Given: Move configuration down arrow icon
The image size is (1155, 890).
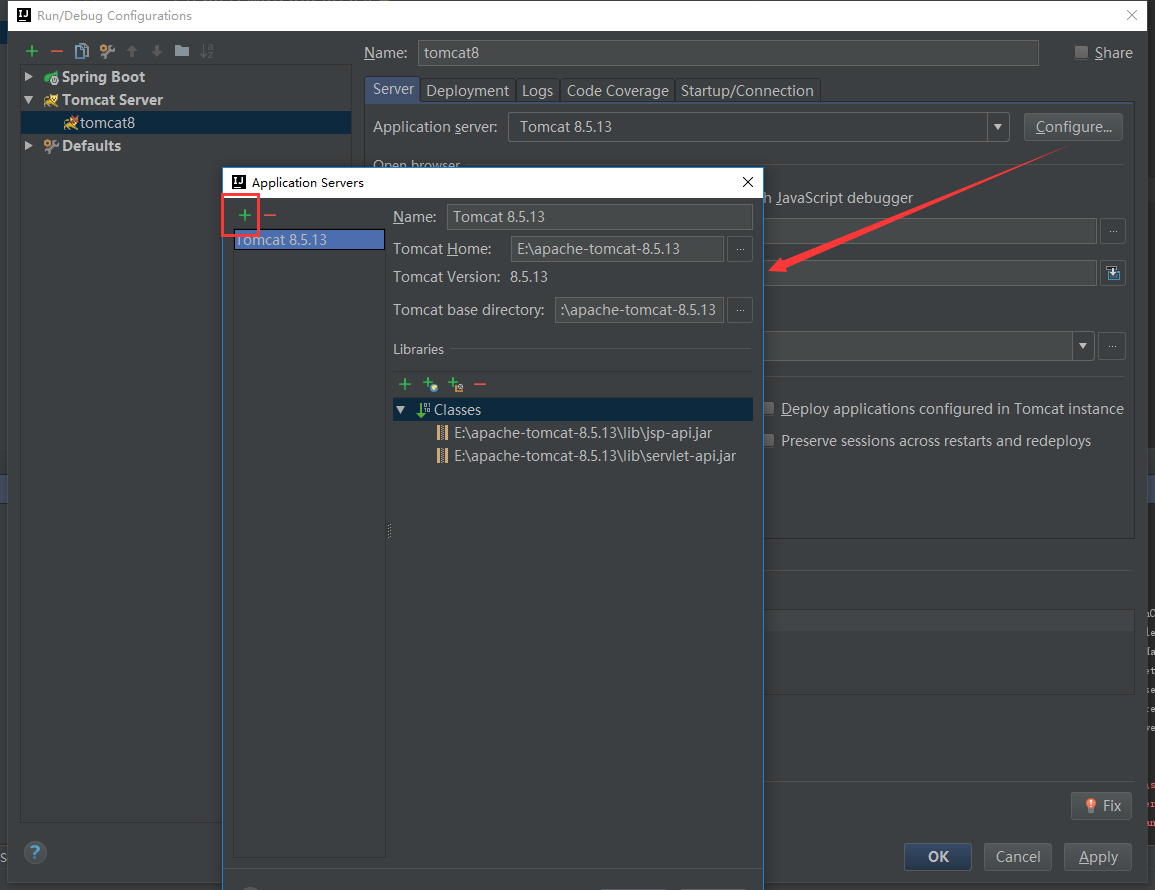Looking at the screenshot, I should (157, 51).
